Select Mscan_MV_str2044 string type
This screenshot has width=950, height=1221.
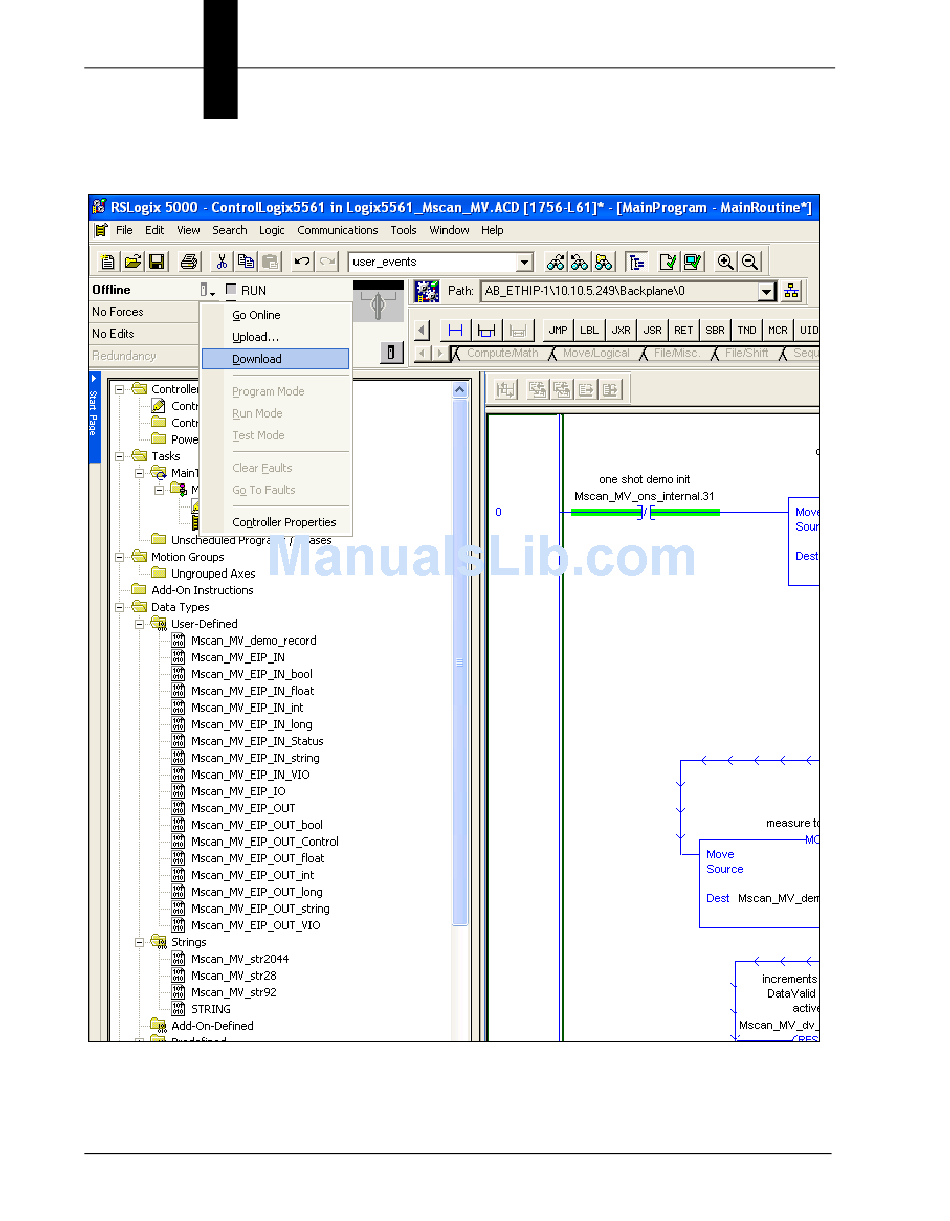239,959
